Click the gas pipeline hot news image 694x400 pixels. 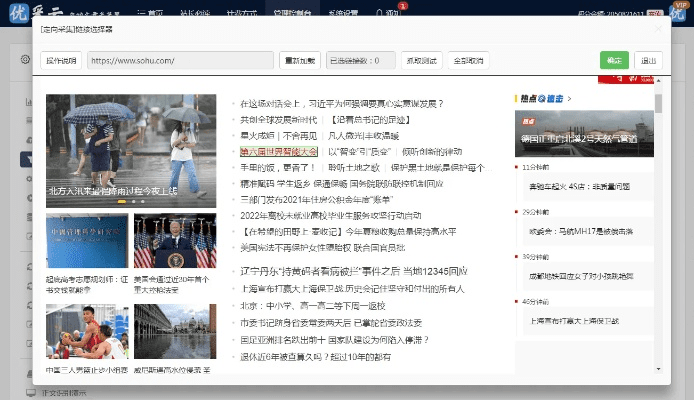click(585, 133)
